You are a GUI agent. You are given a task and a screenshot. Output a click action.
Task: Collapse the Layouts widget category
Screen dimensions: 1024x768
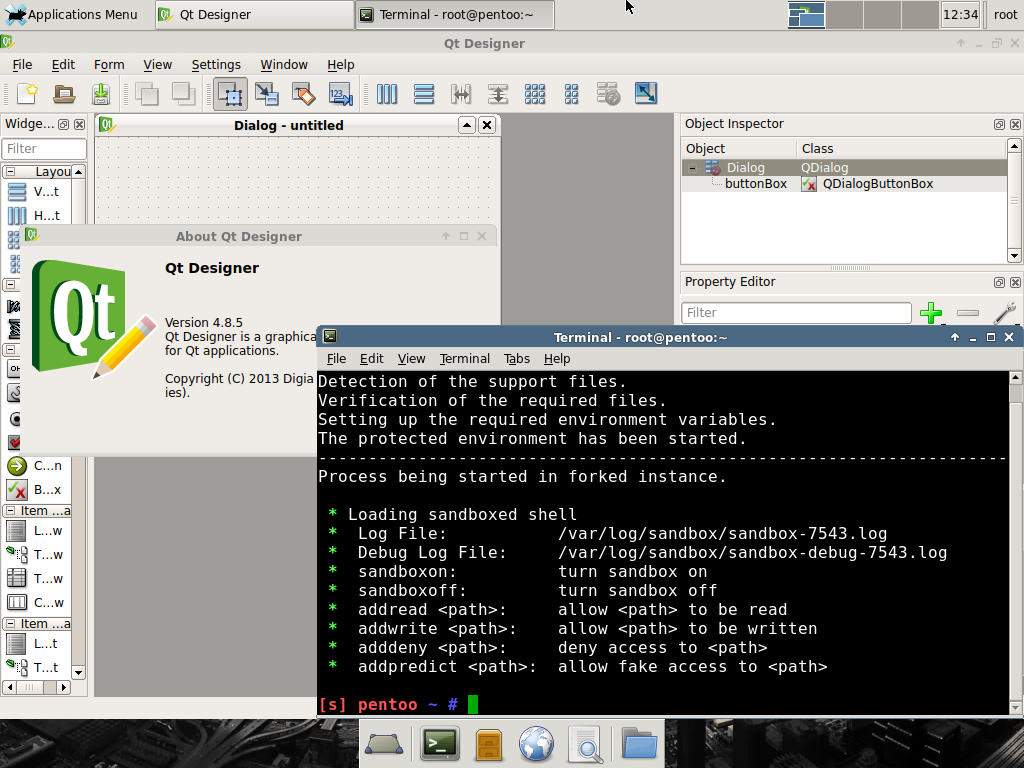(x=10, y=172)
